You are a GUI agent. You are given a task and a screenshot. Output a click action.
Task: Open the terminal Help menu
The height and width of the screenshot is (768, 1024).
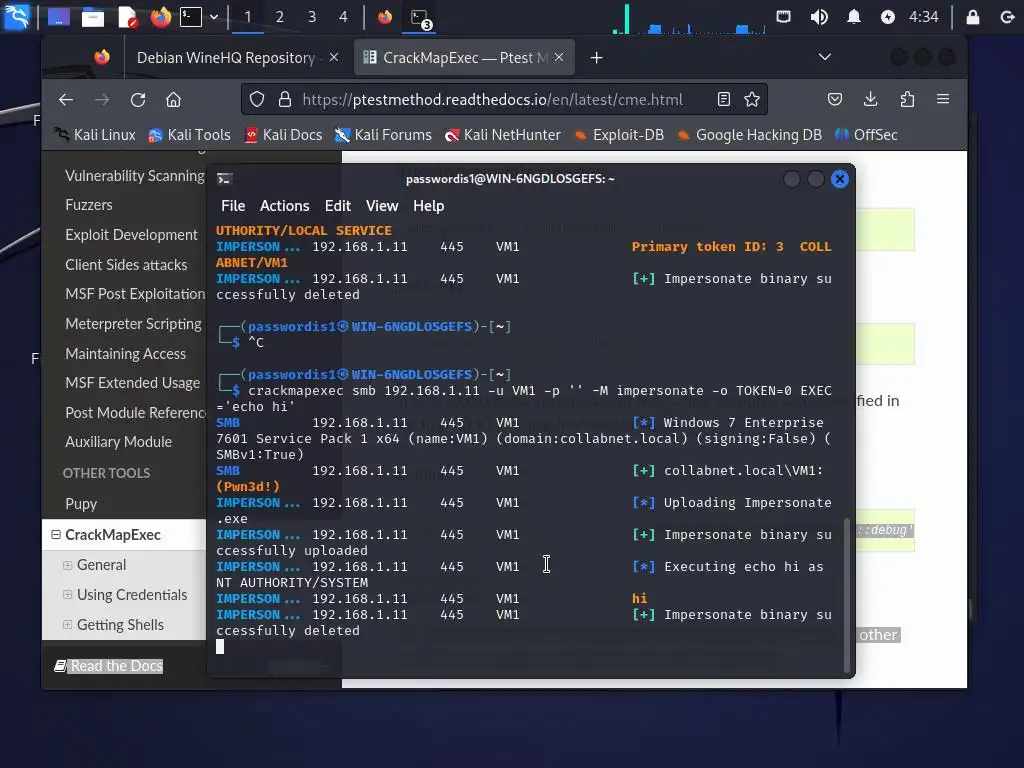428,206
